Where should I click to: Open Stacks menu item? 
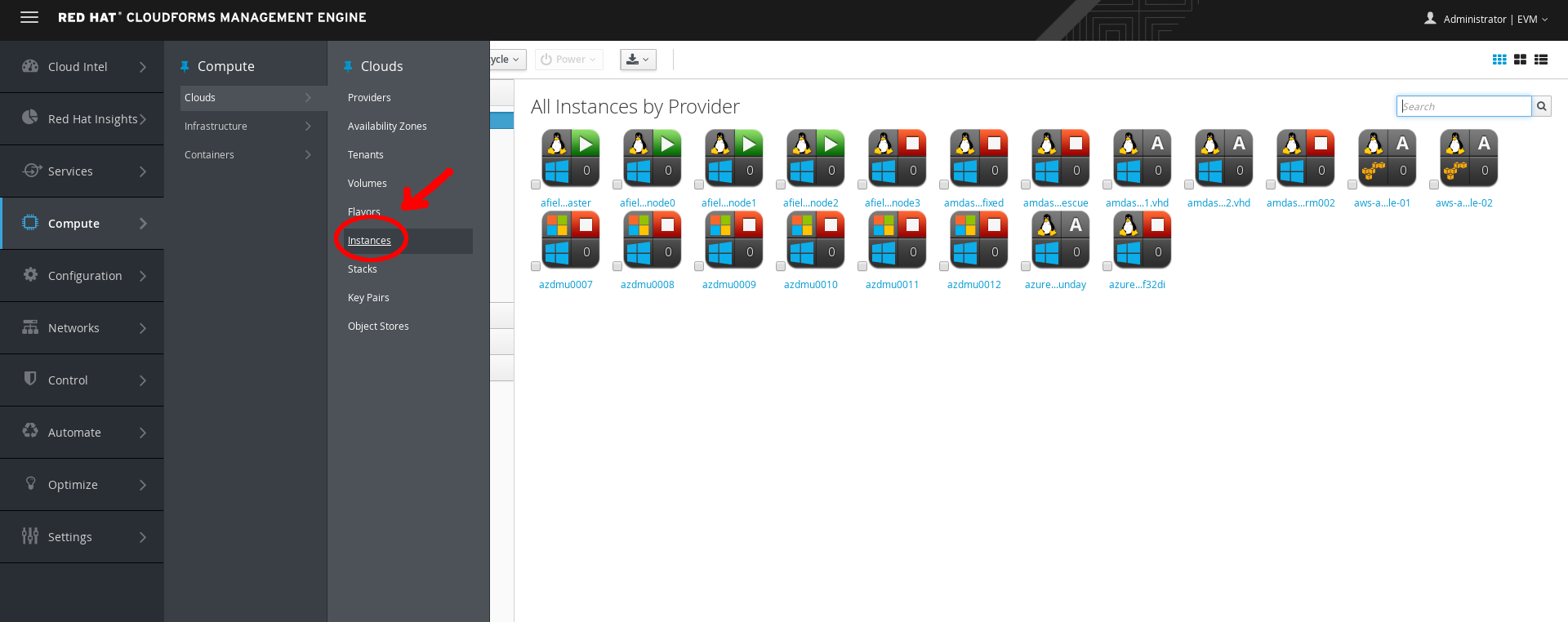[x=363, y=269]
